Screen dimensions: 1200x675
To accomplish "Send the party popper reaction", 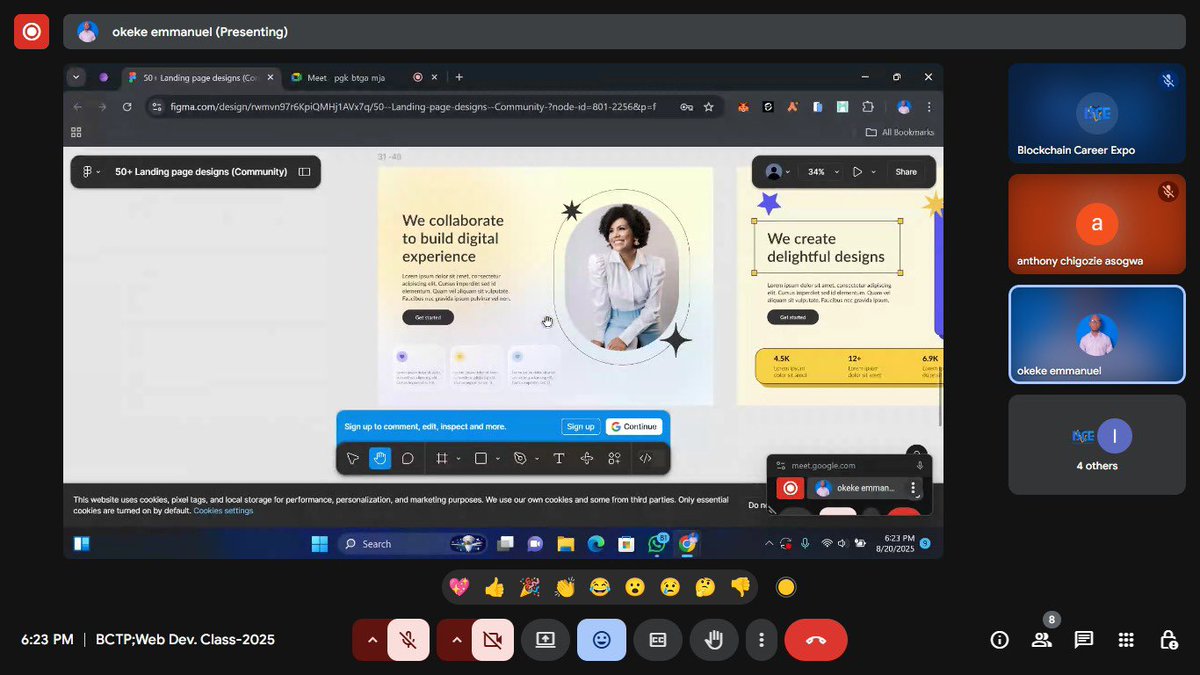I will tap(530, 587).
